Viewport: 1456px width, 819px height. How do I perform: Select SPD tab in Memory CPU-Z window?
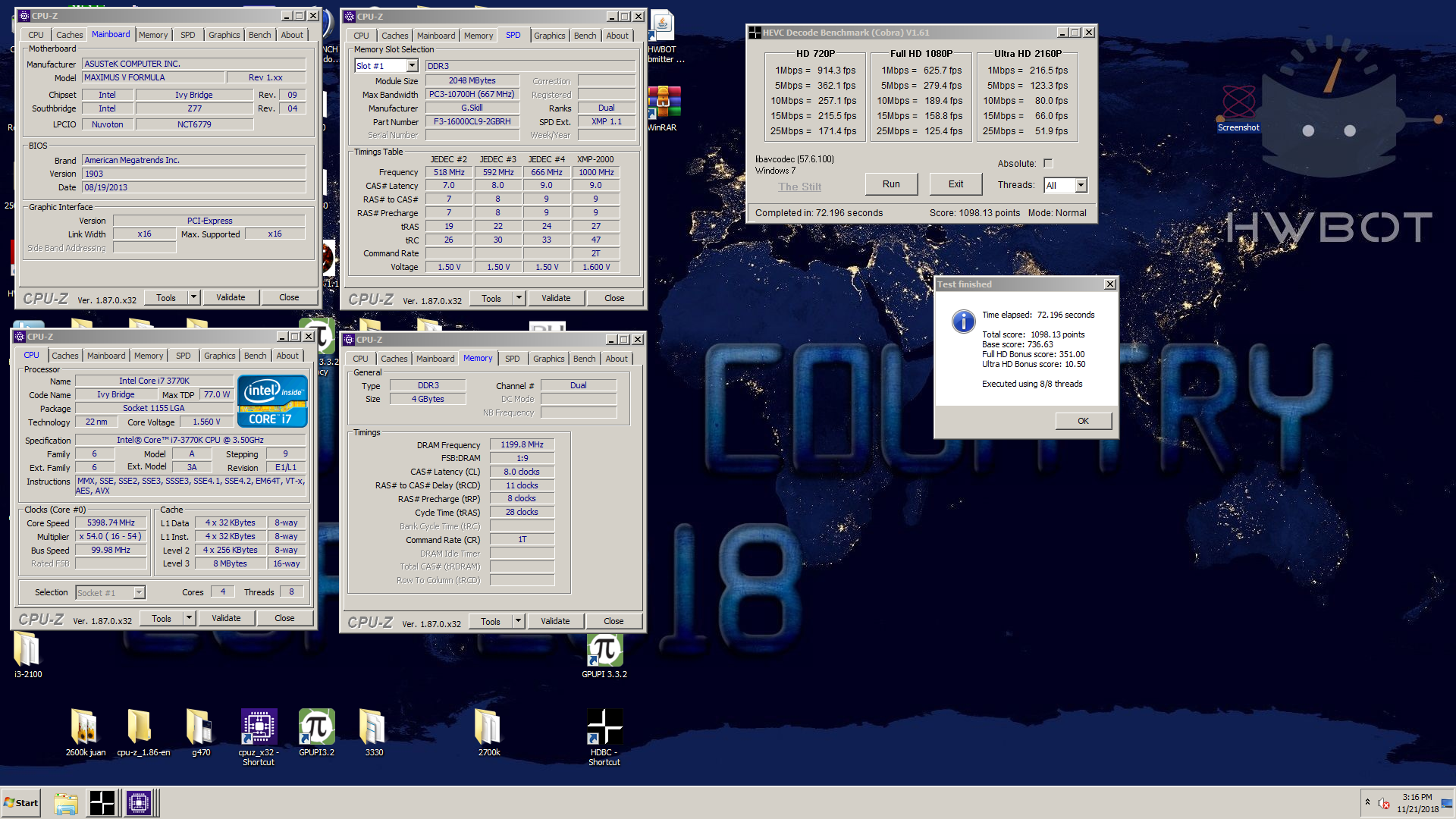(512, 359)
